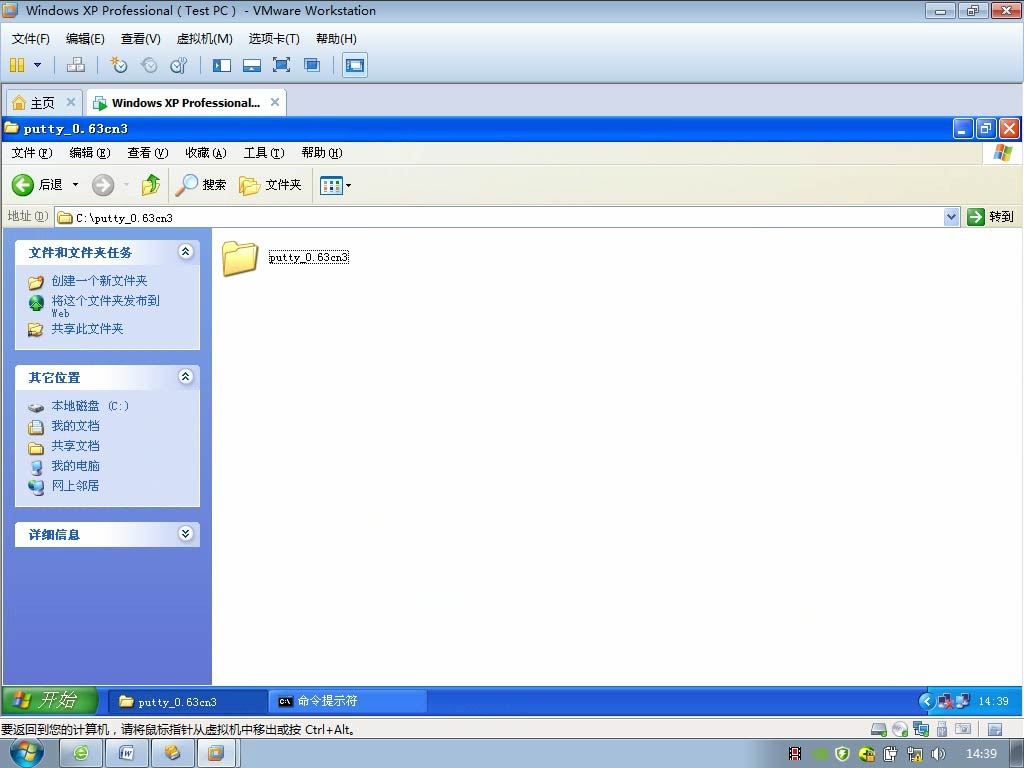Expand the 详细信息 panel

click(185, 534)
